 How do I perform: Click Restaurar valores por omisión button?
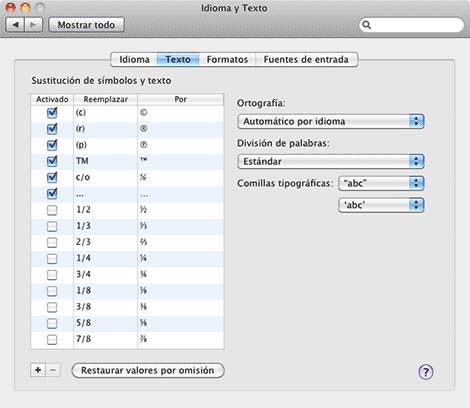148,370
